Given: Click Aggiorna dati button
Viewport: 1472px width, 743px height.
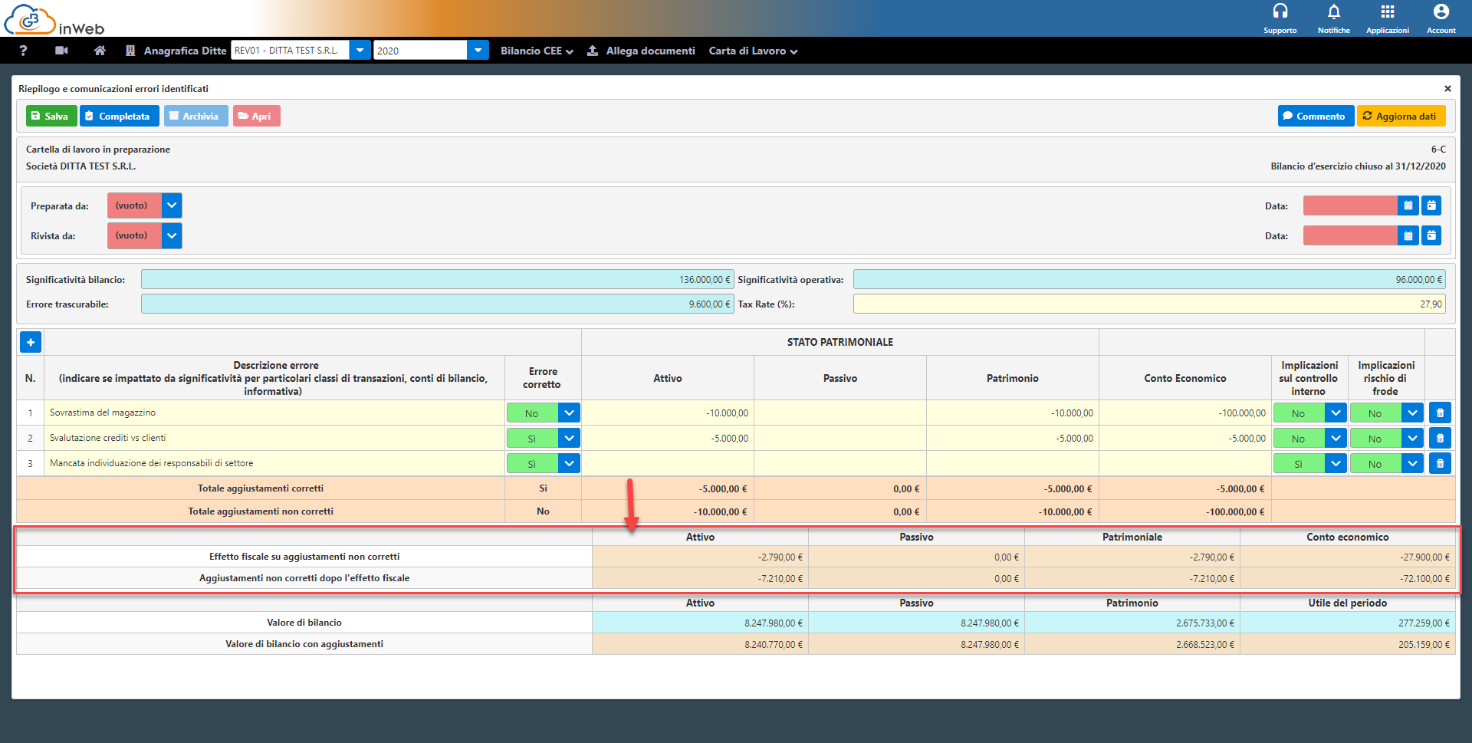Looking at the screenshot, I should (1401, 116).
